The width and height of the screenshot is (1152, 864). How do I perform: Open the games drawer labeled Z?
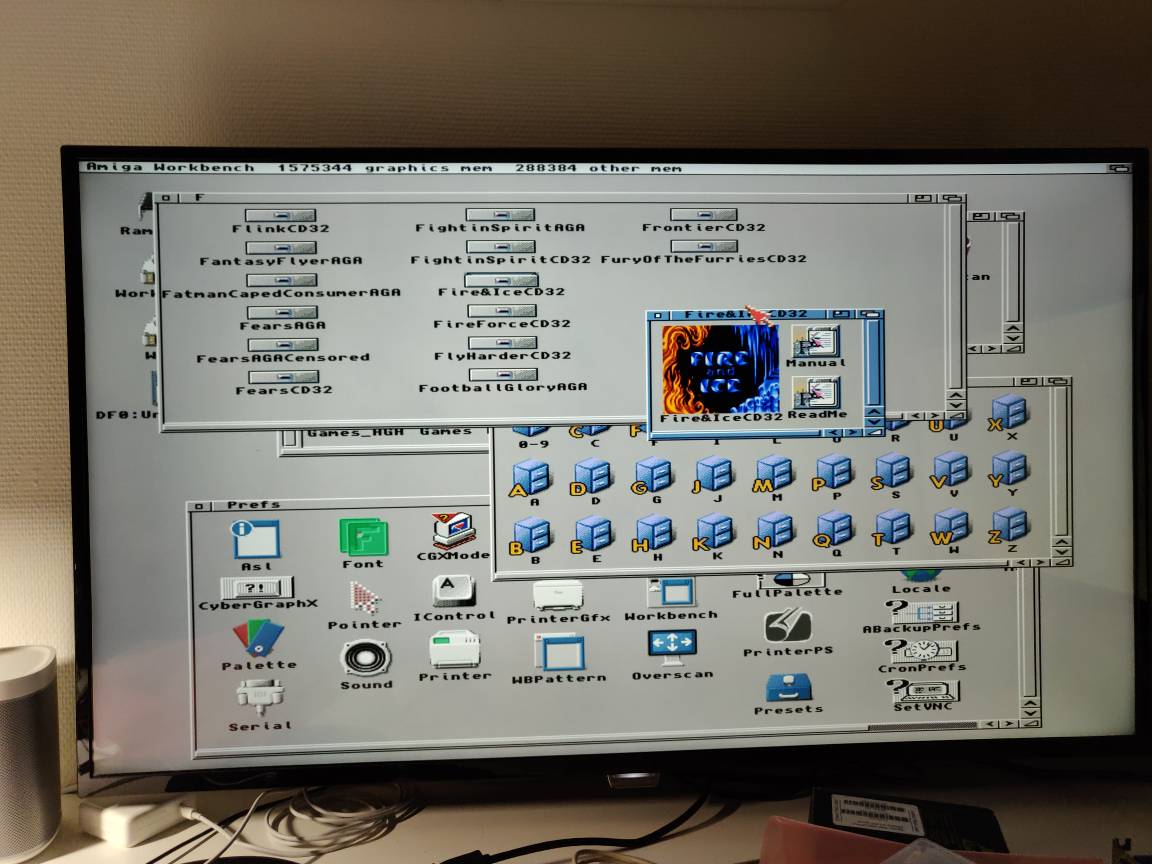tap(1010, 525)
